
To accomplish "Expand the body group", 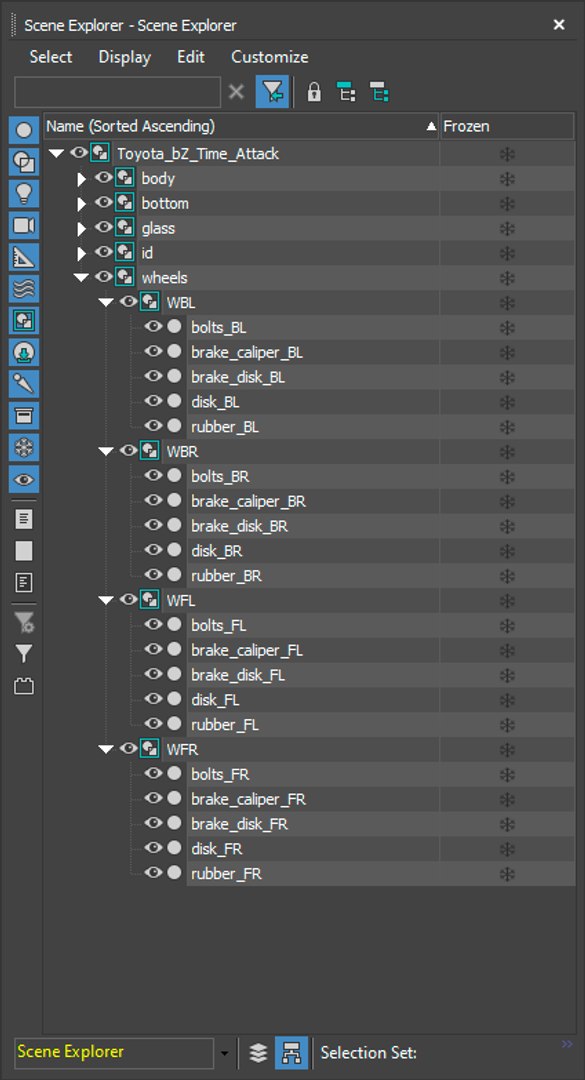I will [81, 179].
